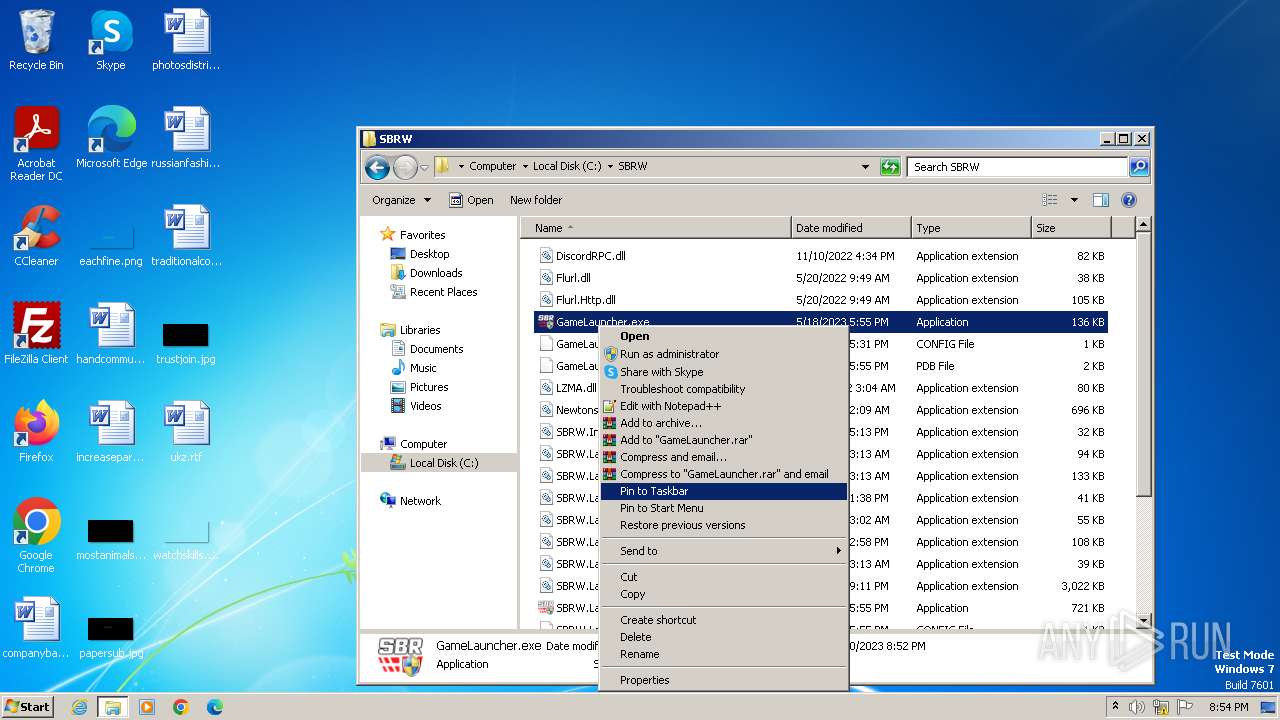Expand breadcrumb arrow after Local Disk (C:)
The image size is (1280, 720).
(609, 167)
